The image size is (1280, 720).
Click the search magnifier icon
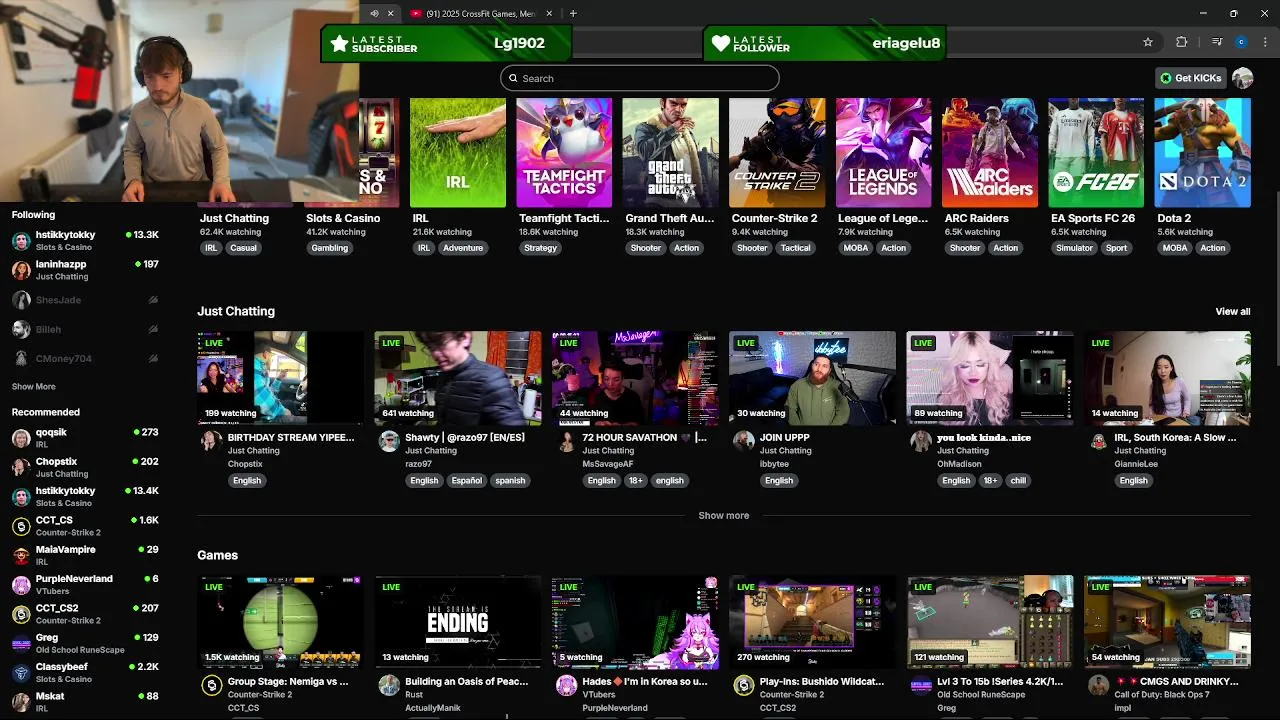tap(513, 78)
